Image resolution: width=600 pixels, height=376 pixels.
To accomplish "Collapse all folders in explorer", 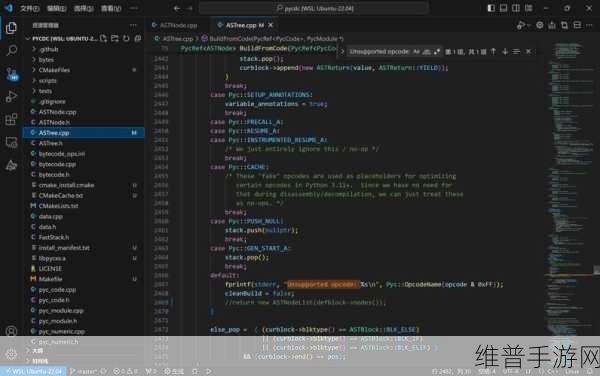I will [137, 39].
